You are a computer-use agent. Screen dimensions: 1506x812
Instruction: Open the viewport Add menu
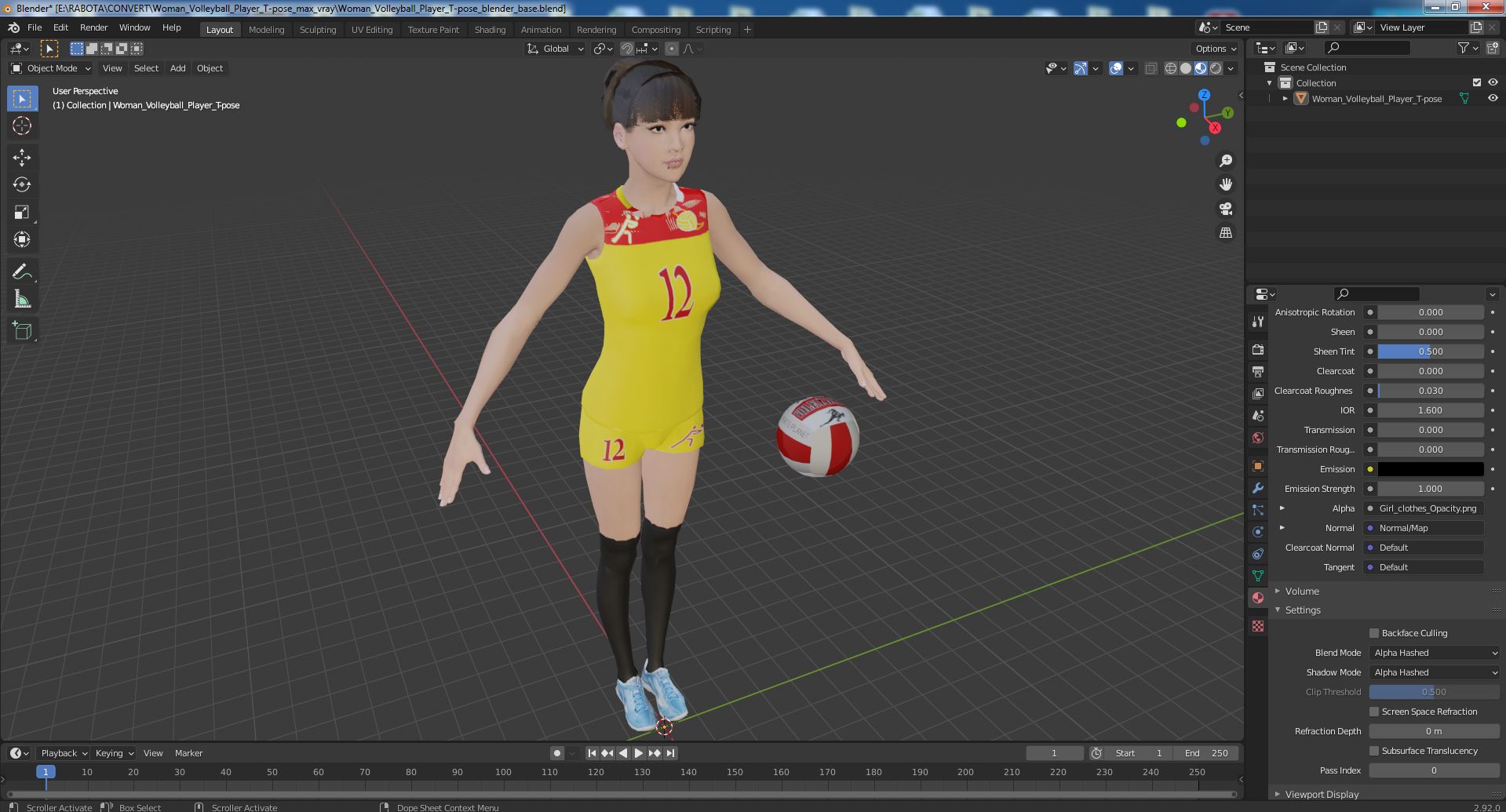pos(178,68)
